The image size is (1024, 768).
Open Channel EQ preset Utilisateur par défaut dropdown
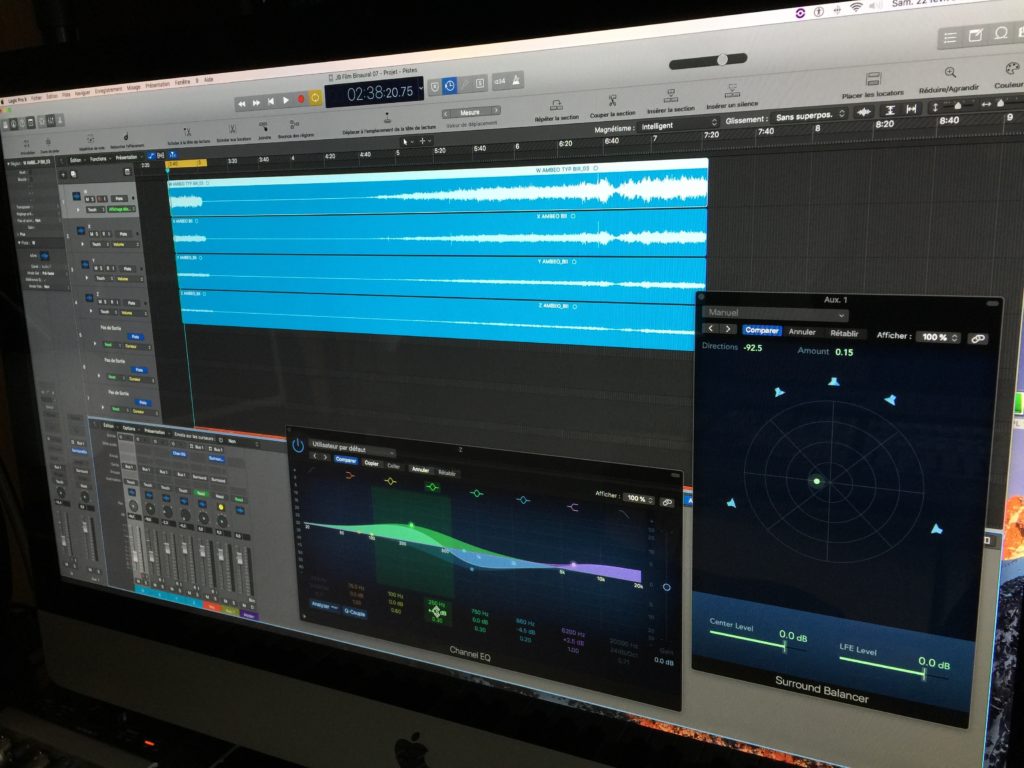[x=353, y=449]
